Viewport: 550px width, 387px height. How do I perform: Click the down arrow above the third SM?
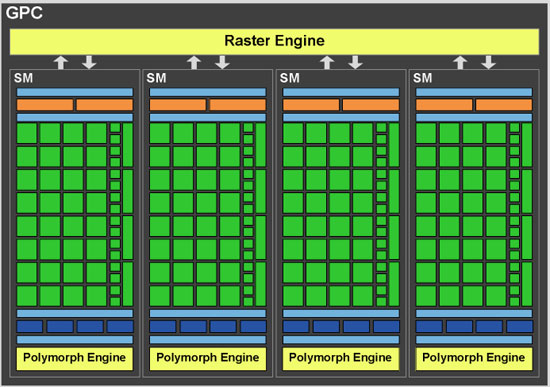(355, 62)
